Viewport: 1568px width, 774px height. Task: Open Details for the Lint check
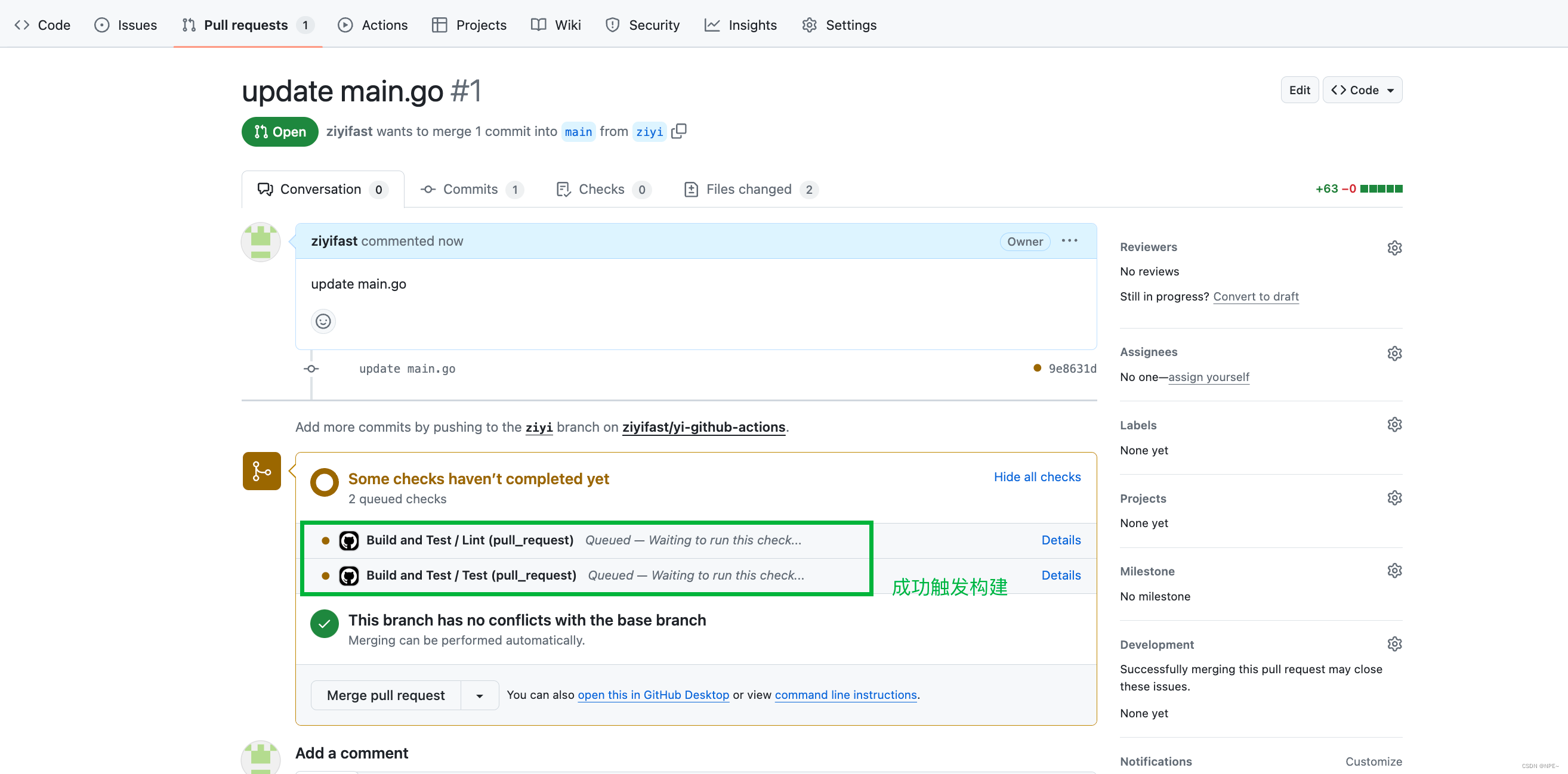[x=1060, y=540]
